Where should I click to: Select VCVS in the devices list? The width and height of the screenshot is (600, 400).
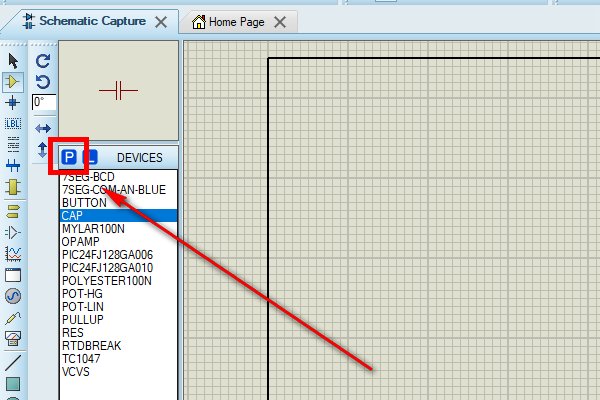[x=119, y=372]
